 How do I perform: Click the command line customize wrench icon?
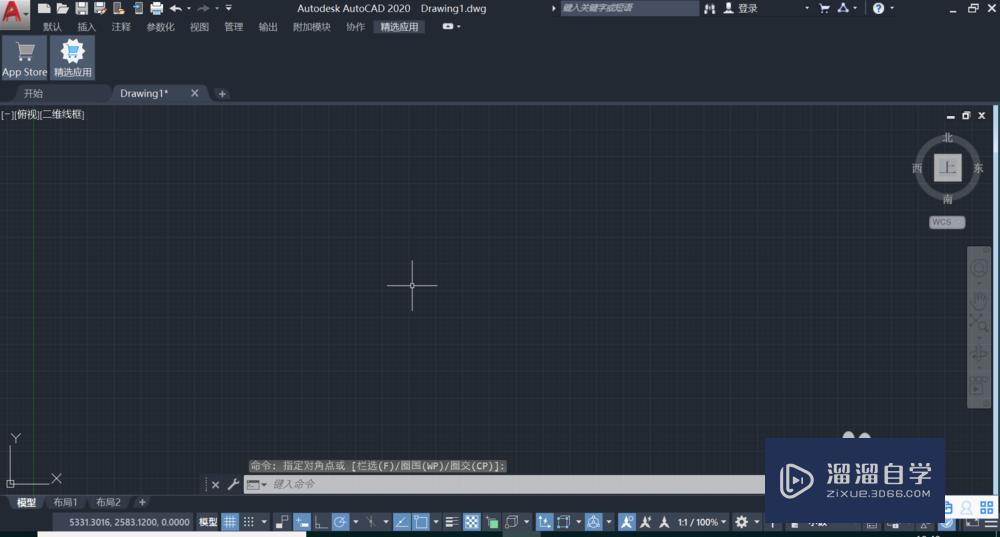click(233, 485)
